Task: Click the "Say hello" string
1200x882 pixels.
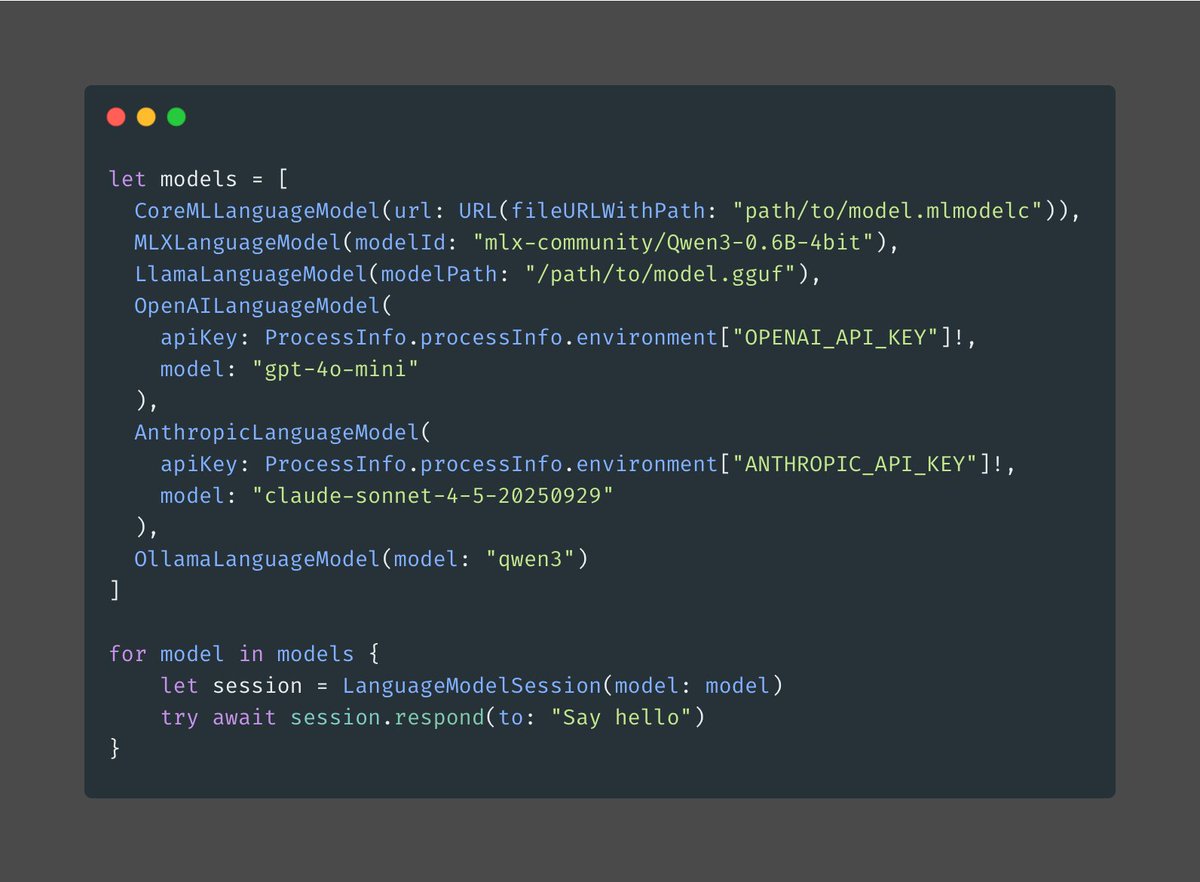Action: click(622, 718)
